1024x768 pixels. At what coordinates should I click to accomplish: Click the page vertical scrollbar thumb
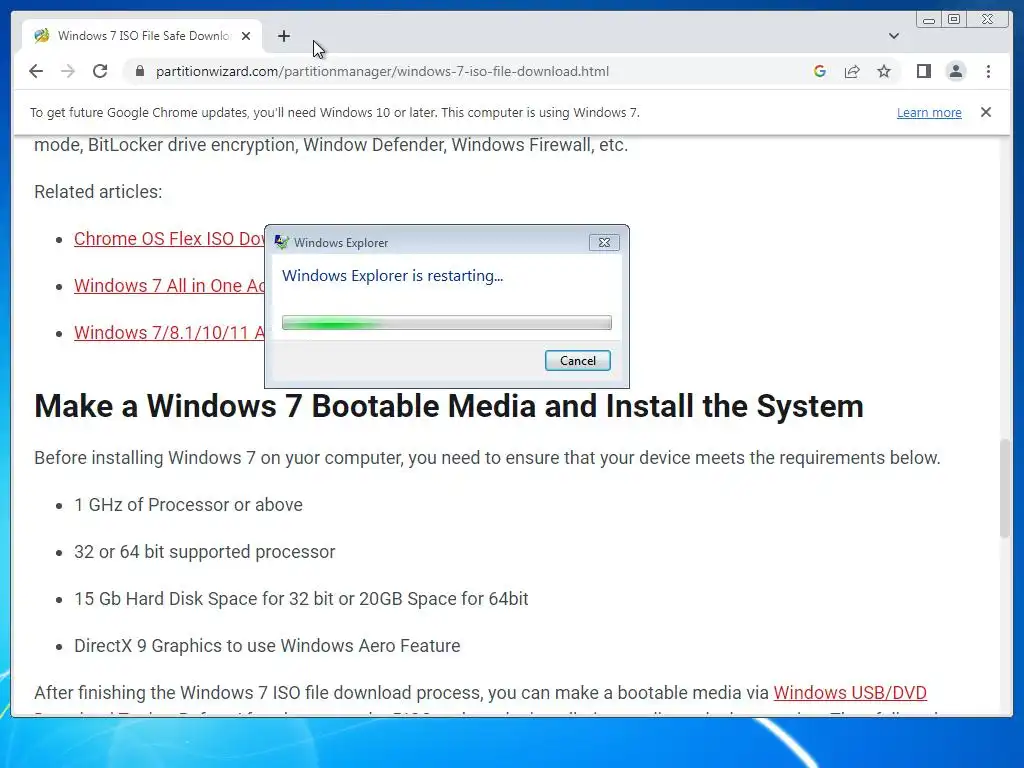(x=1004, y=488)
